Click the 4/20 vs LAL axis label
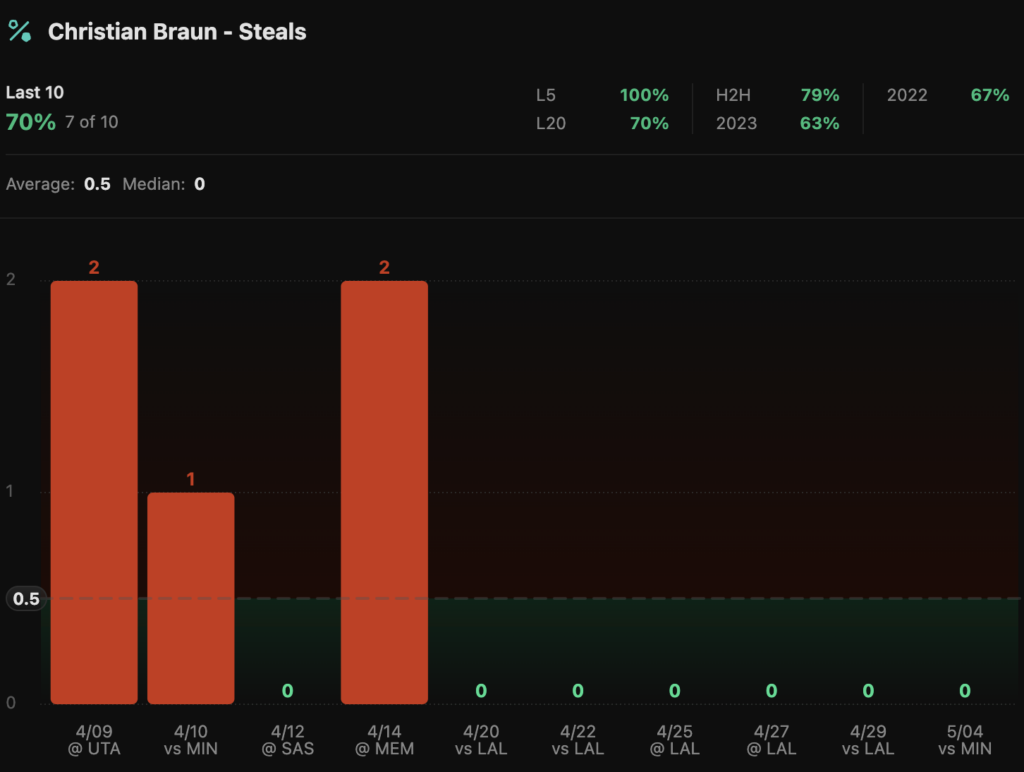Viewport: 1024px width, 772px height. (x=481, y=740)
